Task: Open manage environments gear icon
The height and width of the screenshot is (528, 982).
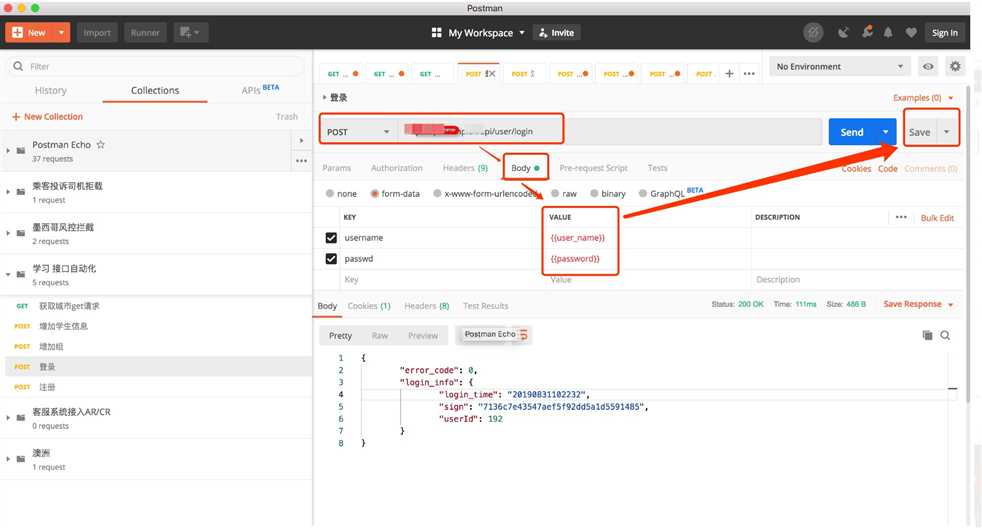Action: click(x=955, y=66)
